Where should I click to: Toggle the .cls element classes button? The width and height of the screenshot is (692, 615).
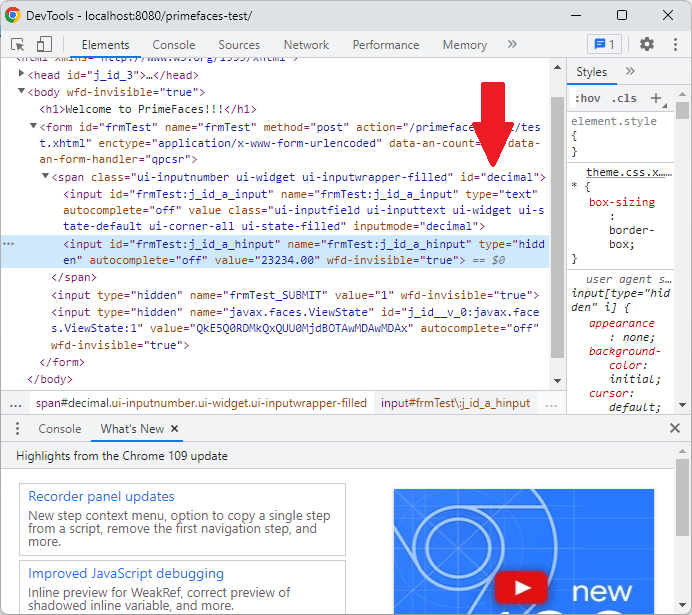click(x=624, y=98)
